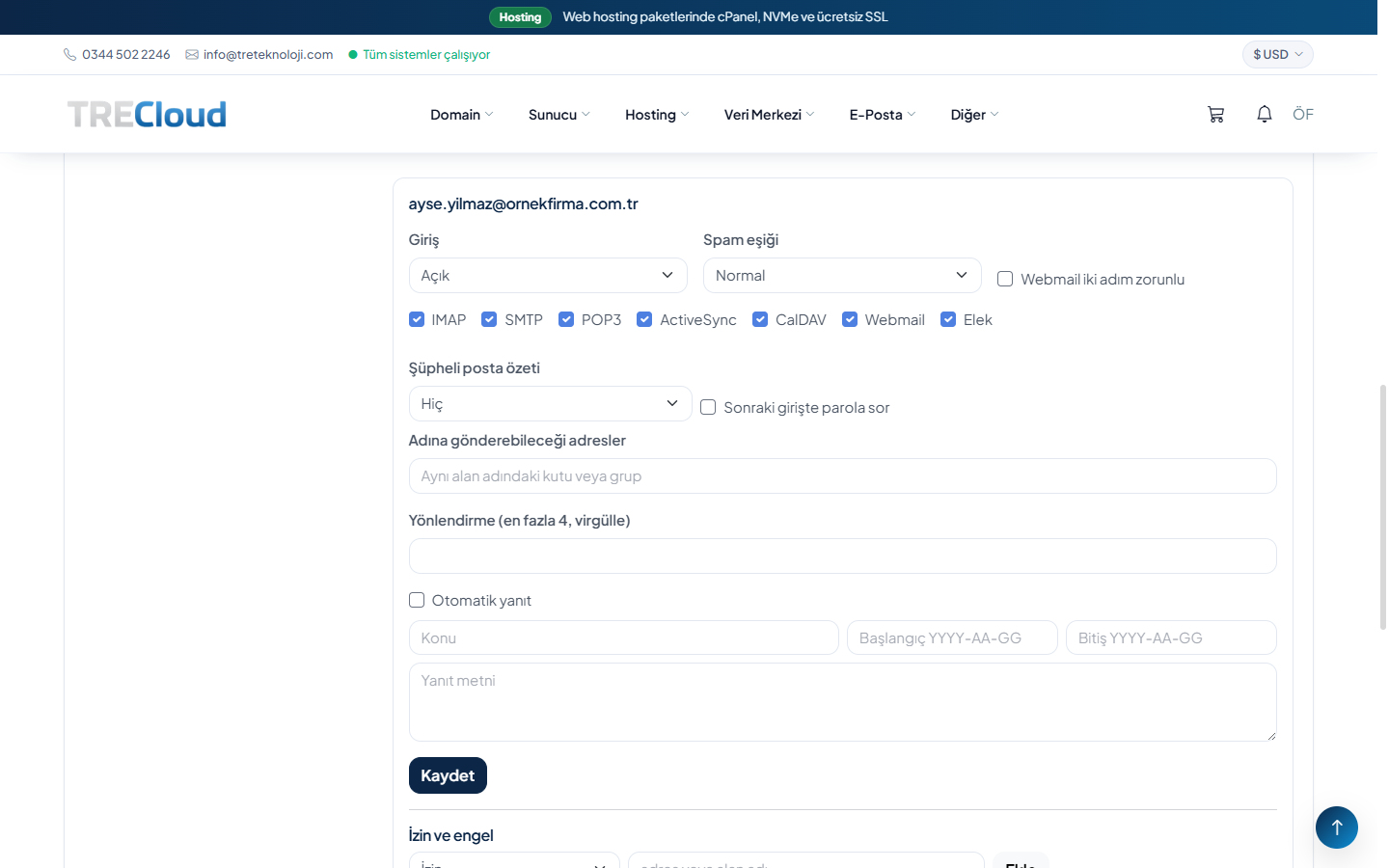Open the Spam eşiği dropdown

[842, 275]
